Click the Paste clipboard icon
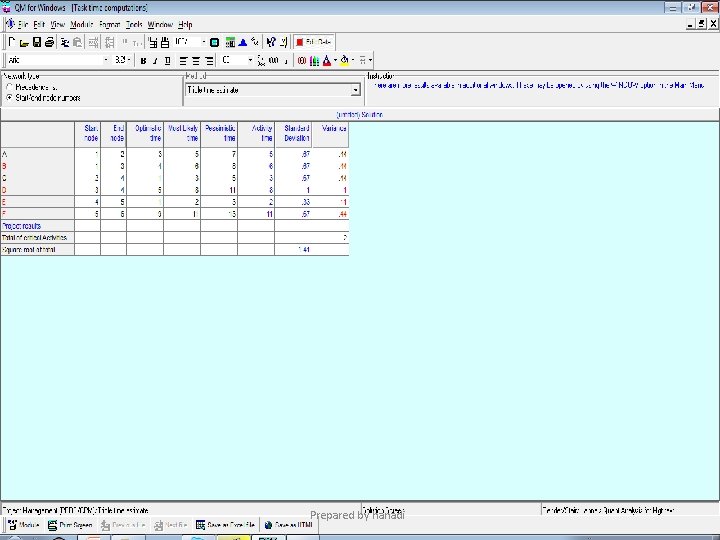720x540 pixels. 78,42
